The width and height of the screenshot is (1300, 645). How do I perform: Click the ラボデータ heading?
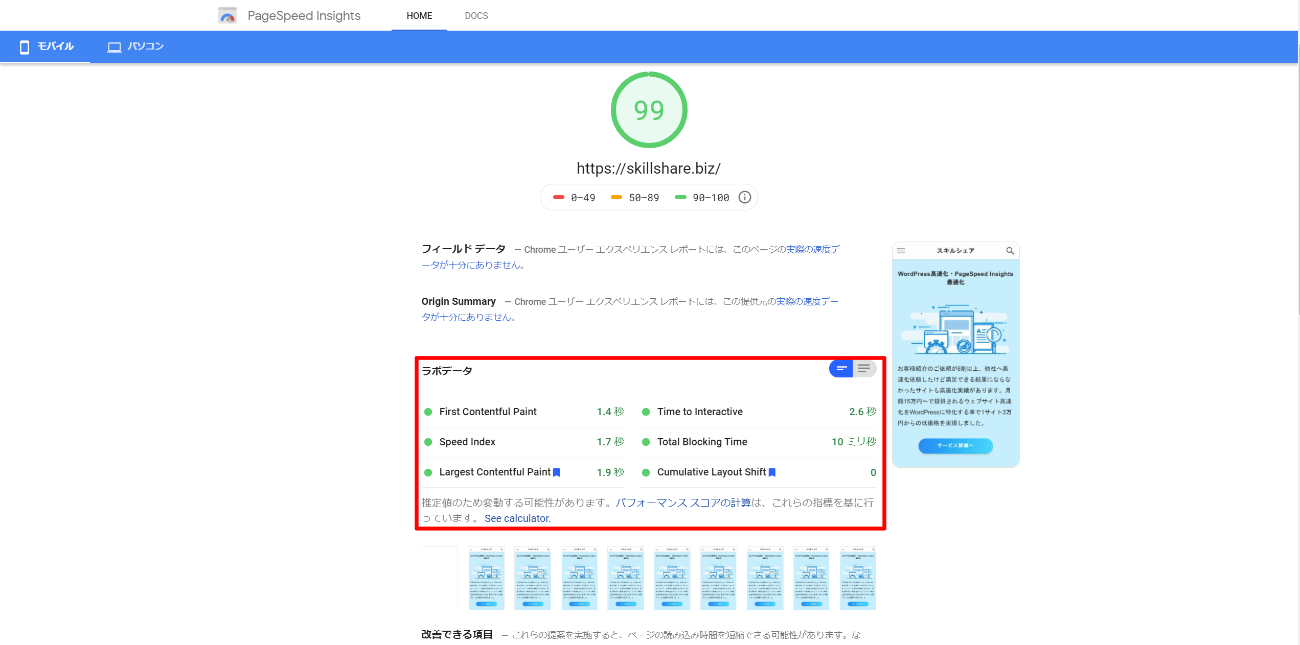(447, 371)
